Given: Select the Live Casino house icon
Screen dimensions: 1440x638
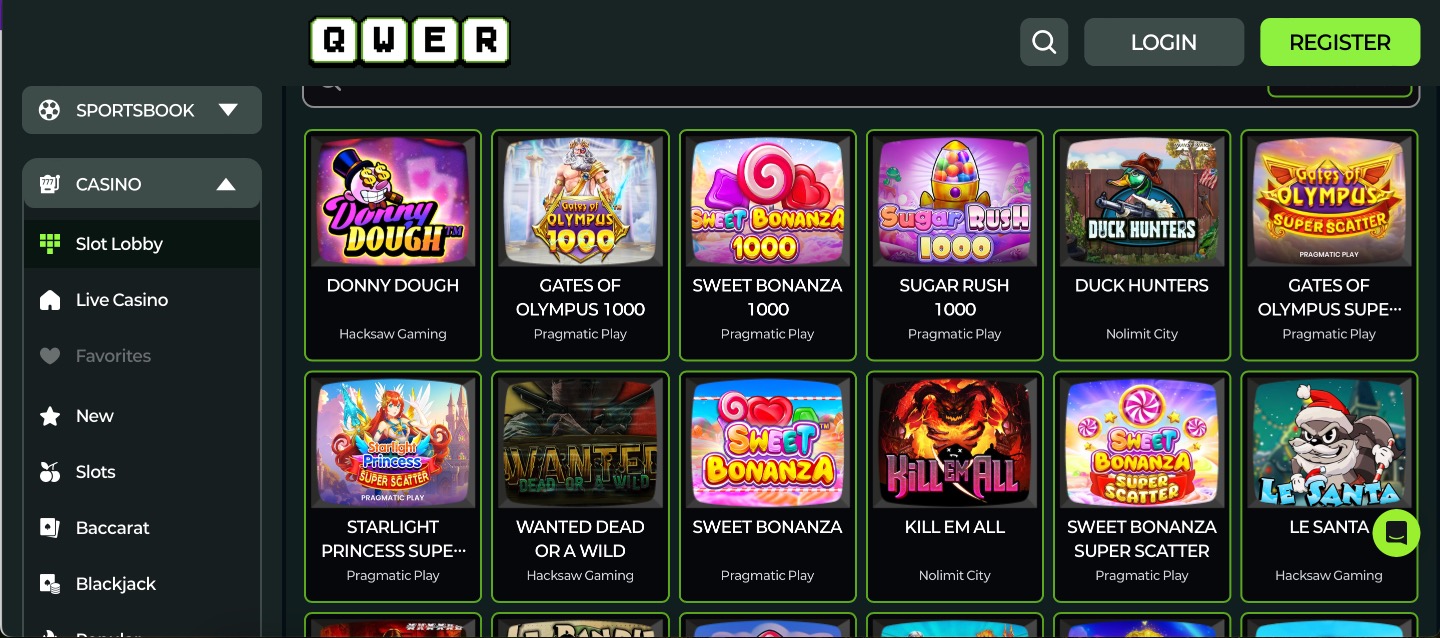Looking at the screenshot, I should 50,300.
